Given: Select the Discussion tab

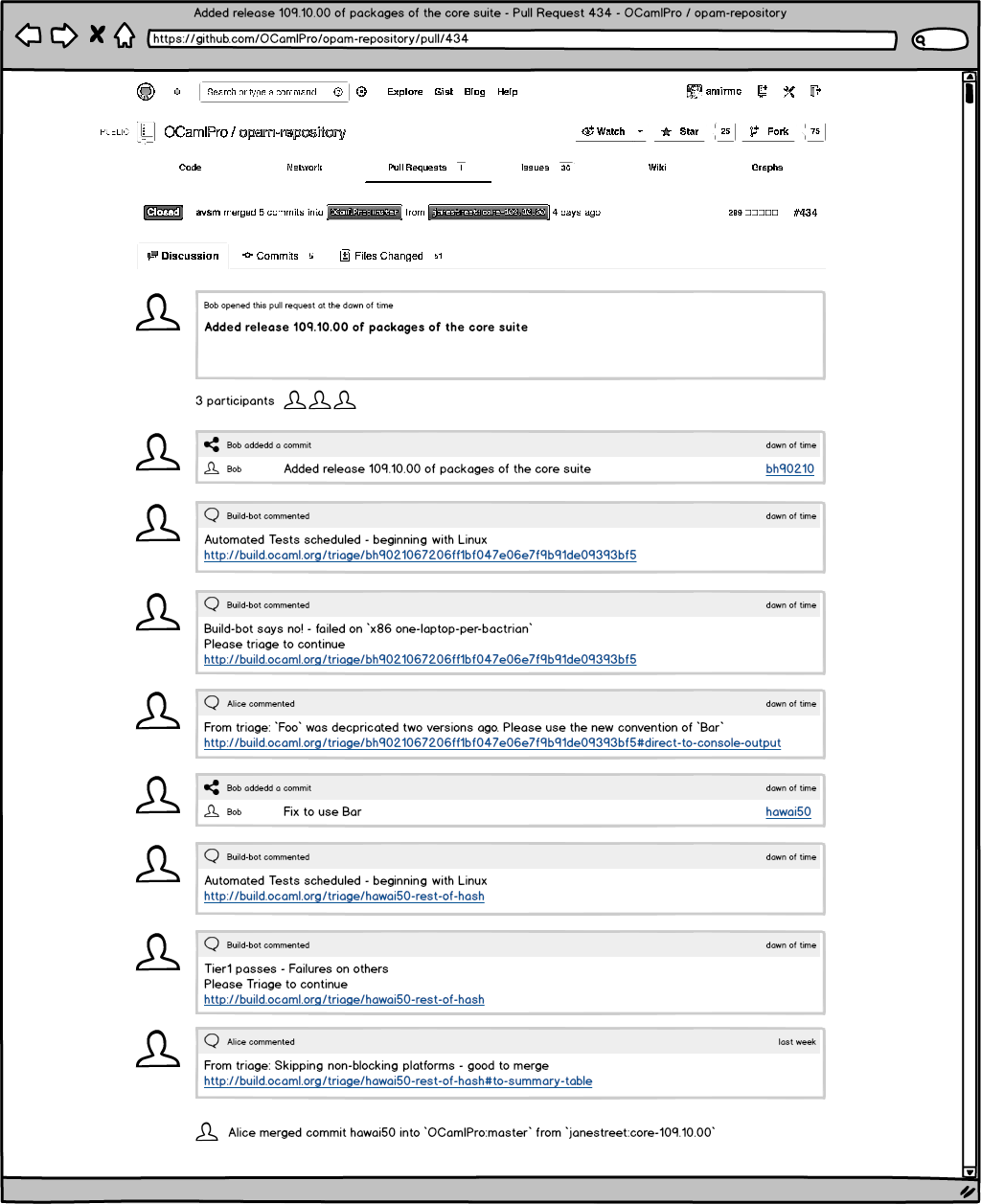Looking at the screenshot, I should tap(183, 256).
